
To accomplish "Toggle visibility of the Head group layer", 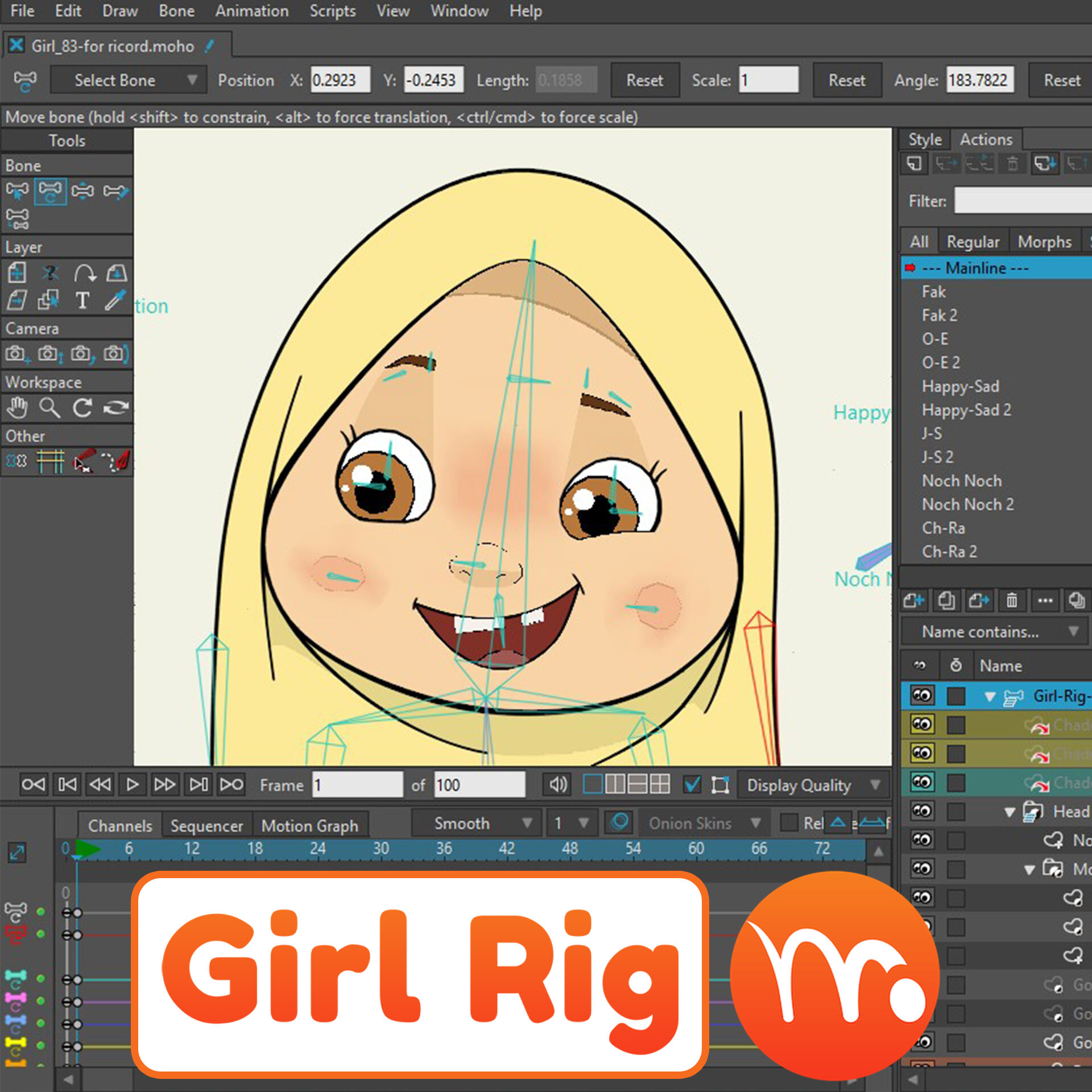I will (x=923, y=812).
